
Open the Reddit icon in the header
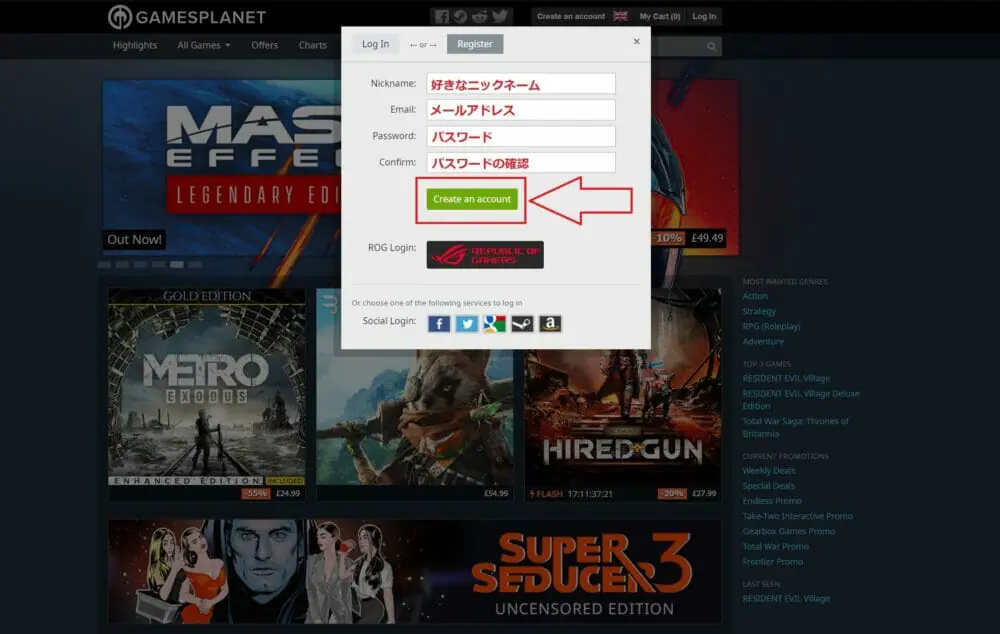point(480,16)
